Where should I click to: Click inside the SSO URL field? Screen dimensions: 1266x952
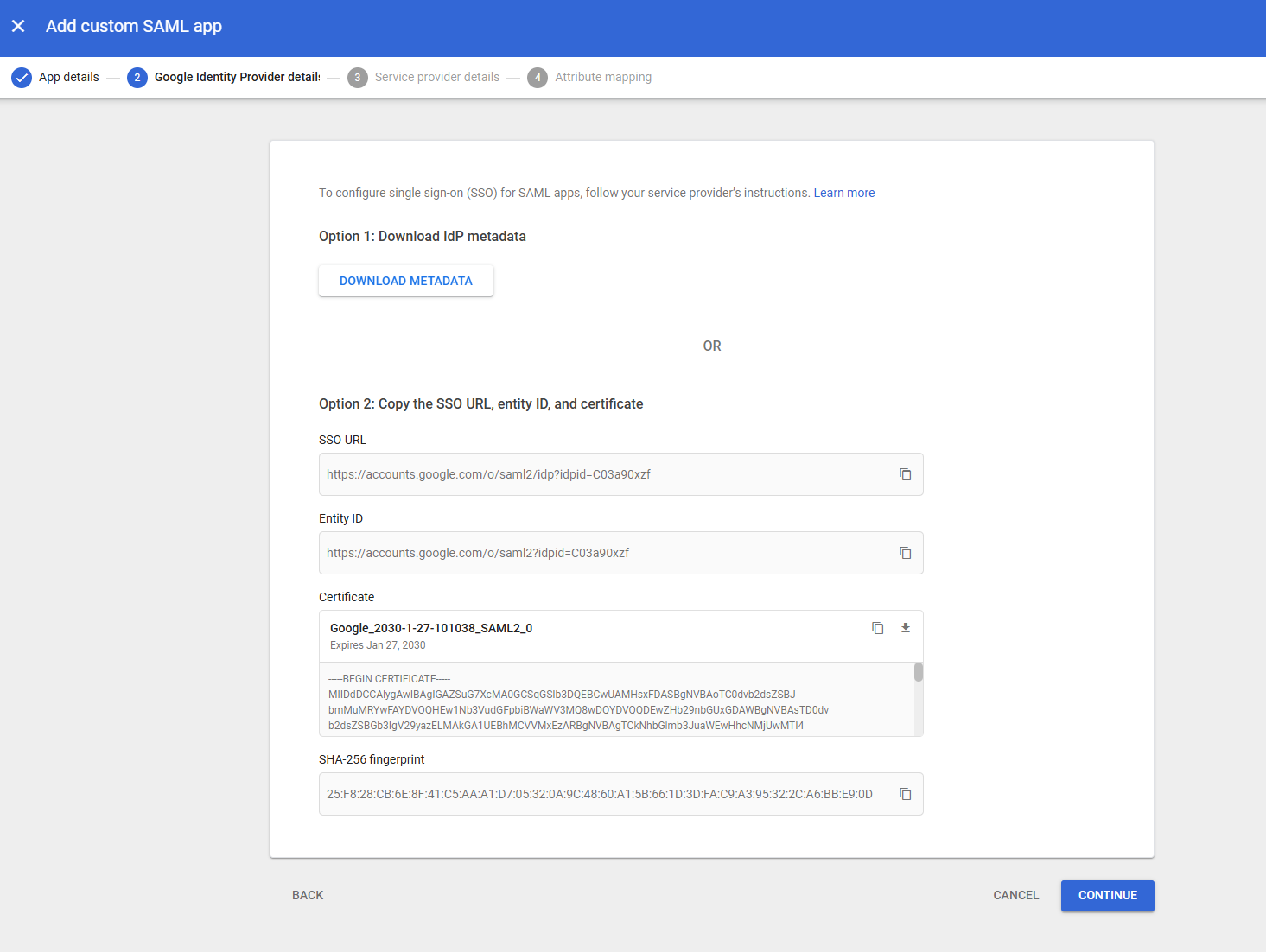pos(605,474)
